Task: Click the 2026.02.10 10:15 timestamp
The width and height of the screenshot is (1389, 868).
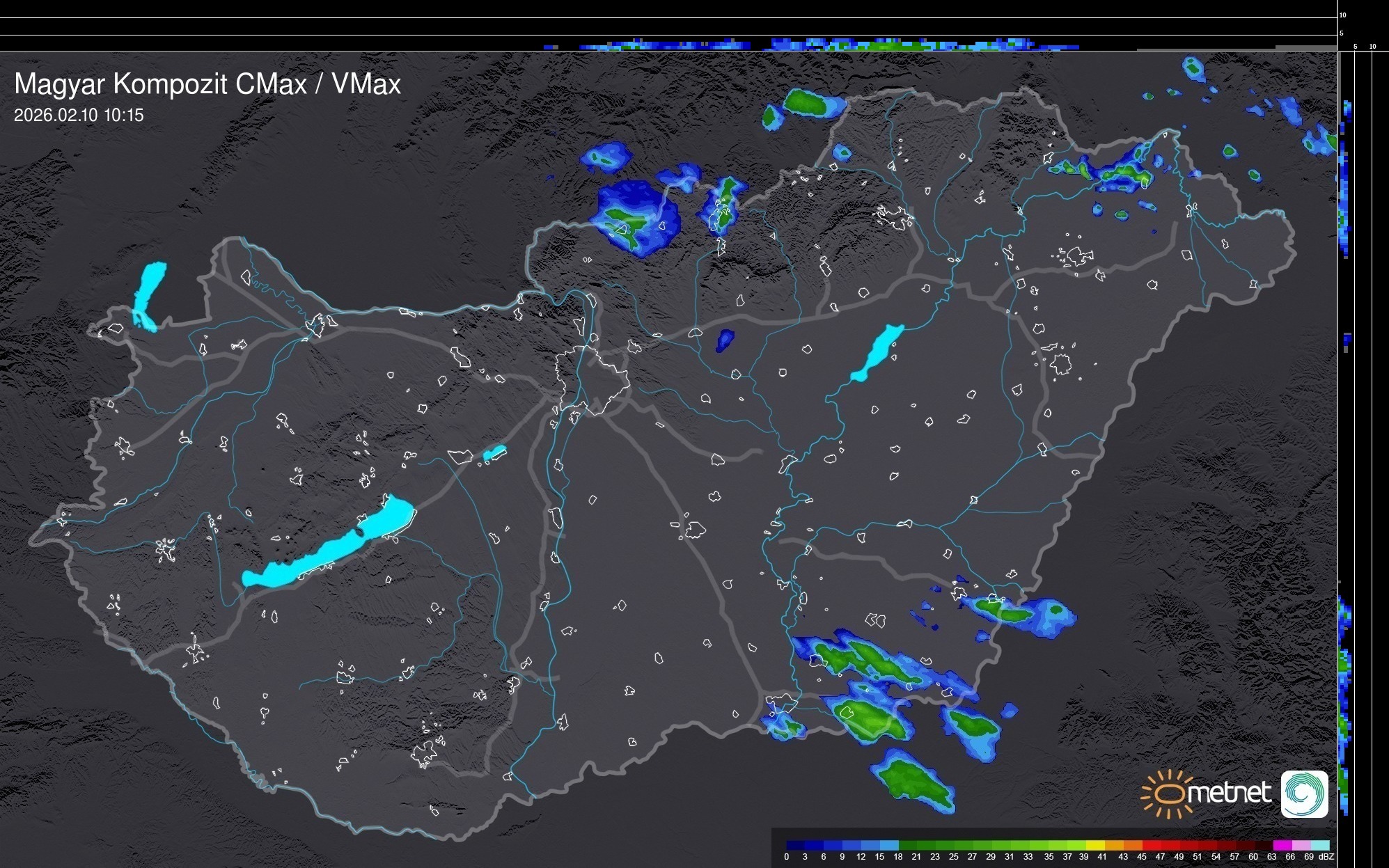Action: (79, 115)
